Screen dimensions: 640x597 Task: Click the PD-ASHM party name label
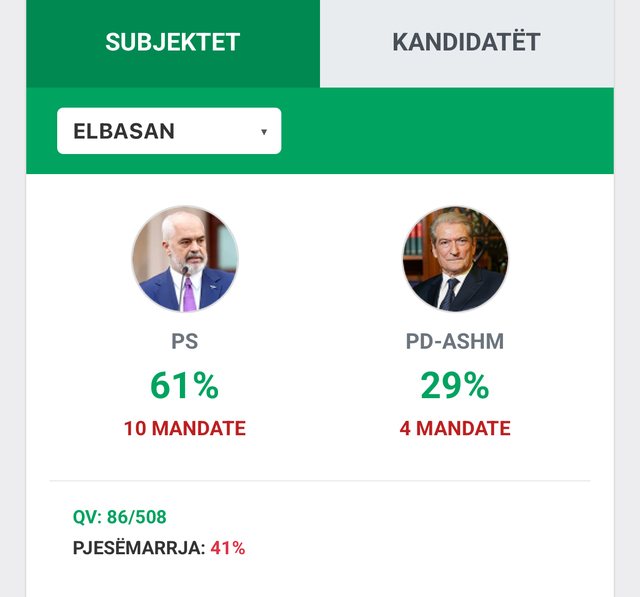click(x=455, y=341)
